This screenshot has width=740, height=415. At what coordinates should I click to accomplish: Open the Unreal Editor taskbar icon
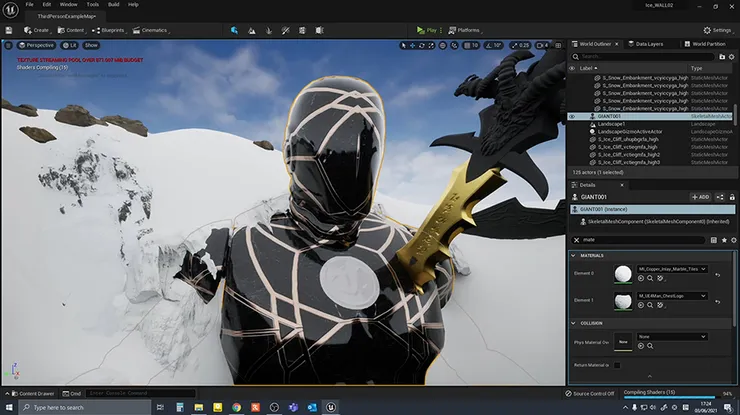[x=331, y=407]
